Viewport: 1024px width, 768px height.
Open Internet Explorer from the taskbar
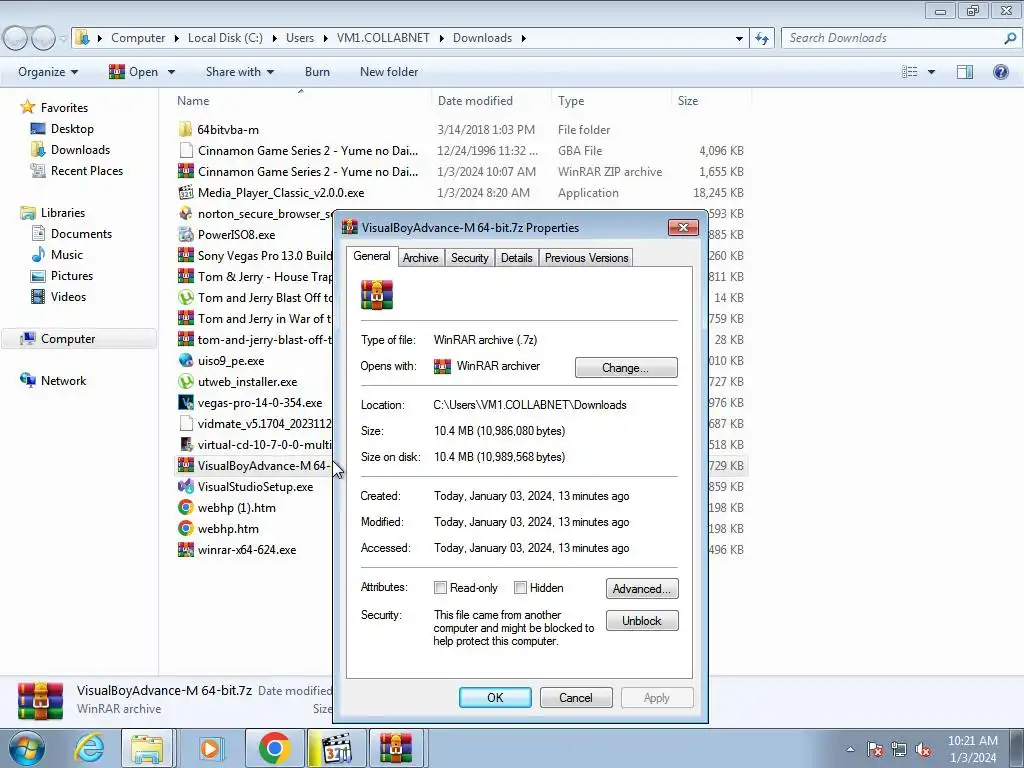(x=89, y=748)
